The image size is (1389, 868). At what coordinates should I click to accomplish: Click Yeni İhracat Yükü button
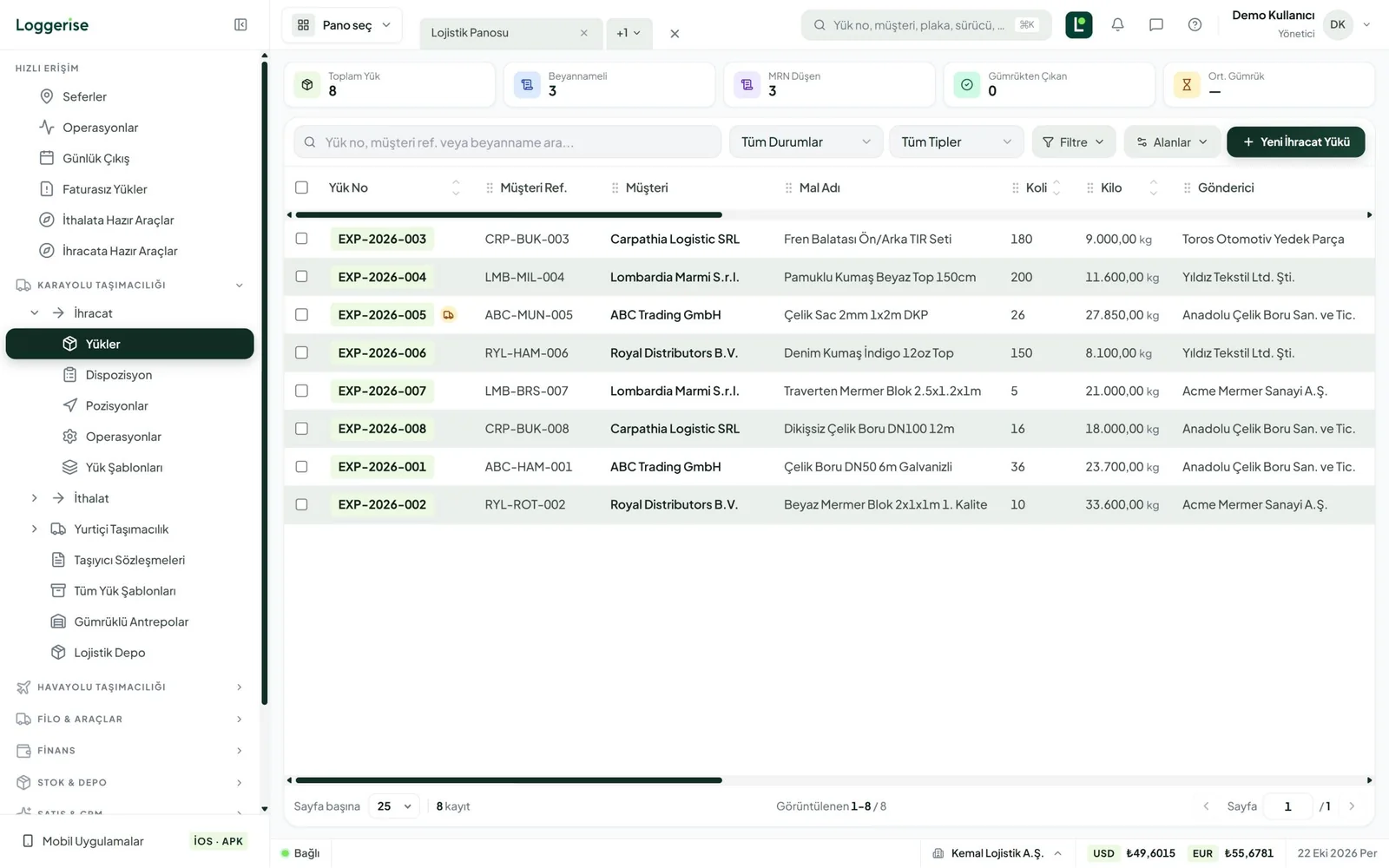pyautogui.click(x=1295, y=142)
